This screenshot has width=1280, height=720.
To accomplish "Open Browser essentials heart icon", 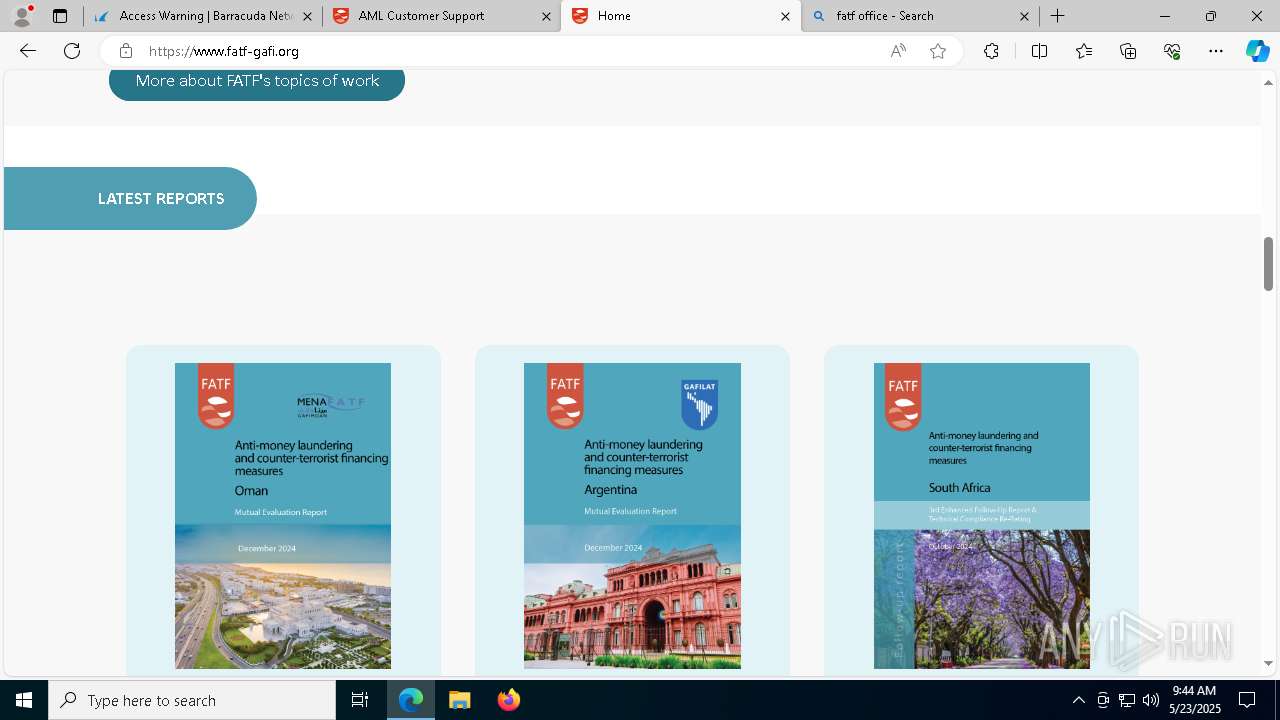I will 1172,51.
